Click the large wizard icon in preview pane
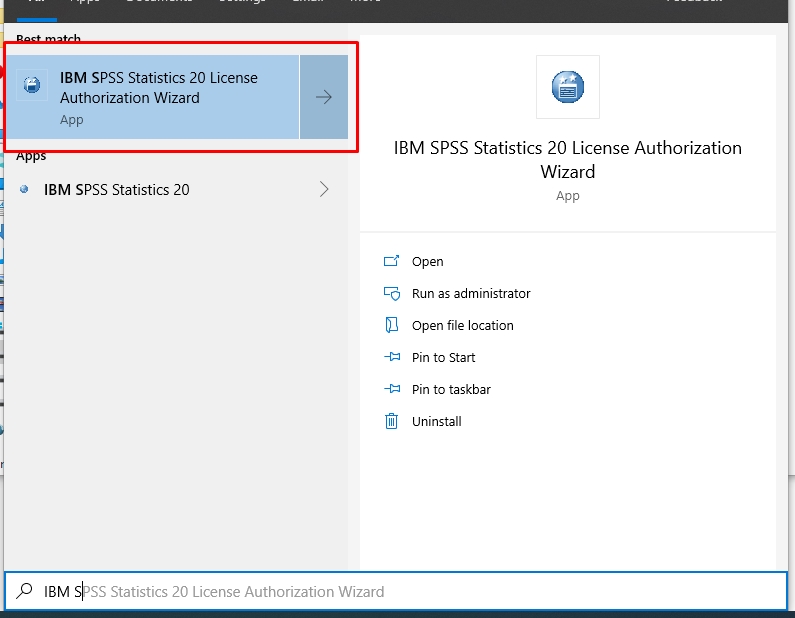The image size is (795, 618). tap(567, 87)
